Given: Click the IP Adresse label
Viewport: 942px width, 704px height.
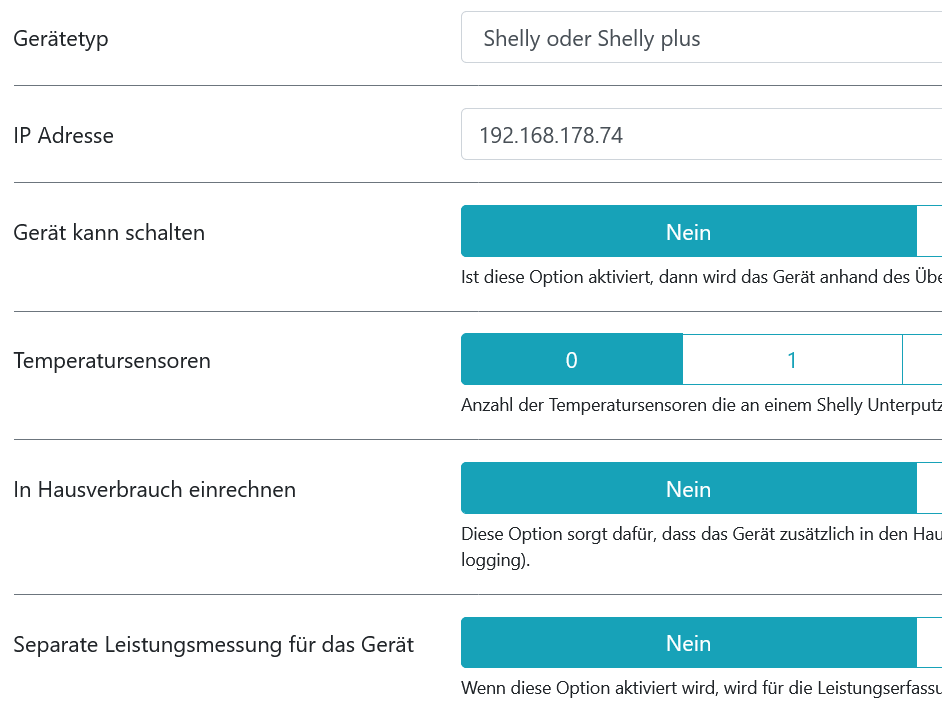Looking at the screenshot, I should point(64,136).
